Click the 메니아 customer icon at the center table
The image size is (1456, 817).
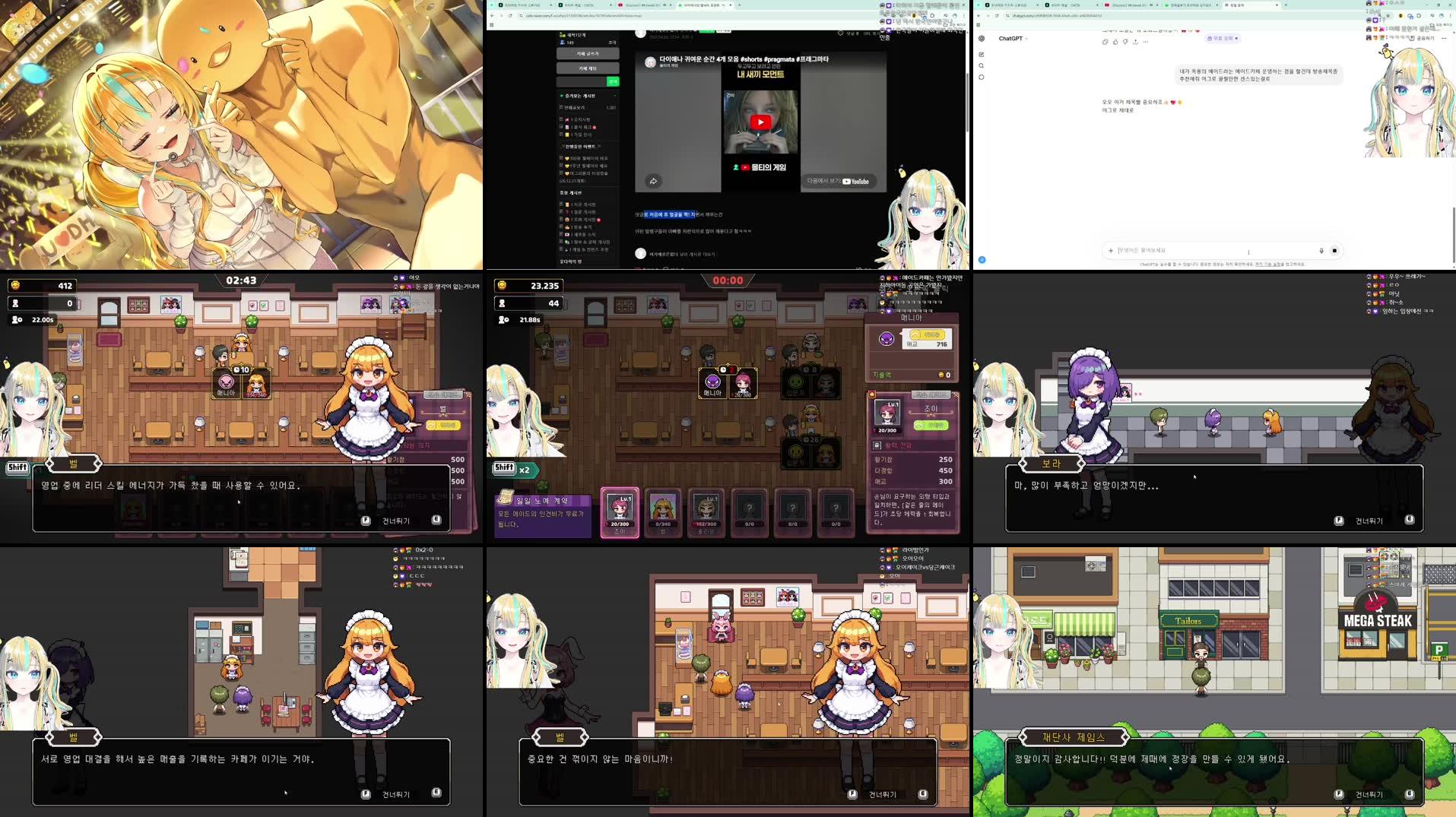click(712, 382)
